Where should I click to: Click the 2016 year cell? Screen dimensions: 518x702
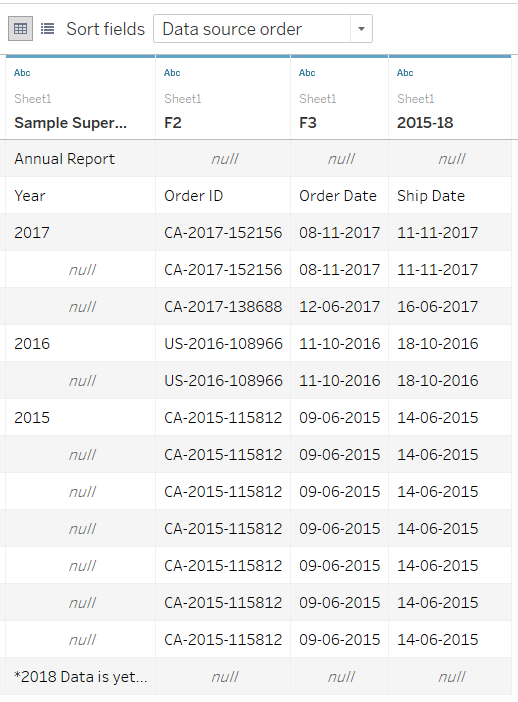tap(80, 344)
